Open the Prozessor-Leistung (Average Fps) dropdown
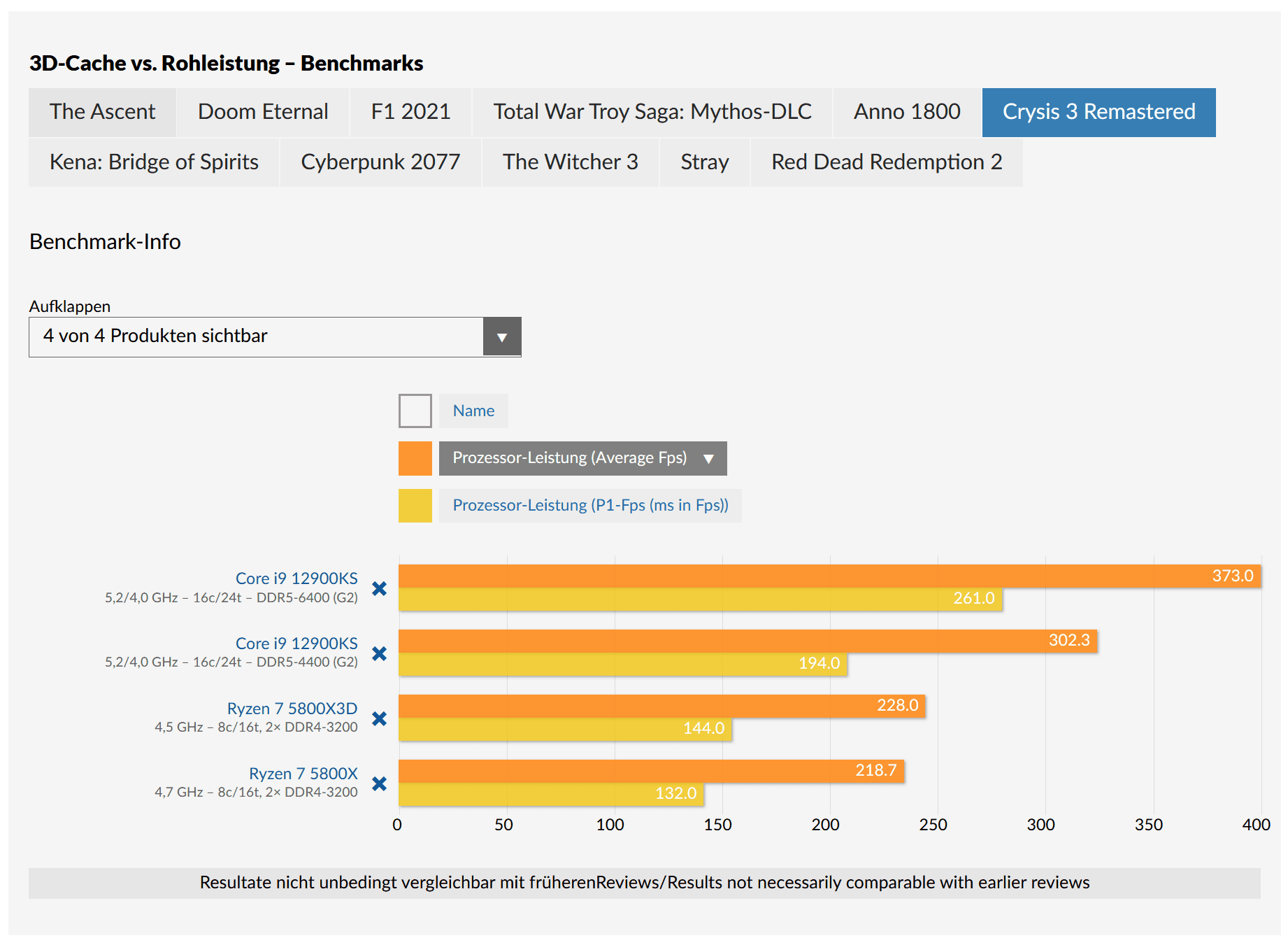 (x=583, y=458)
